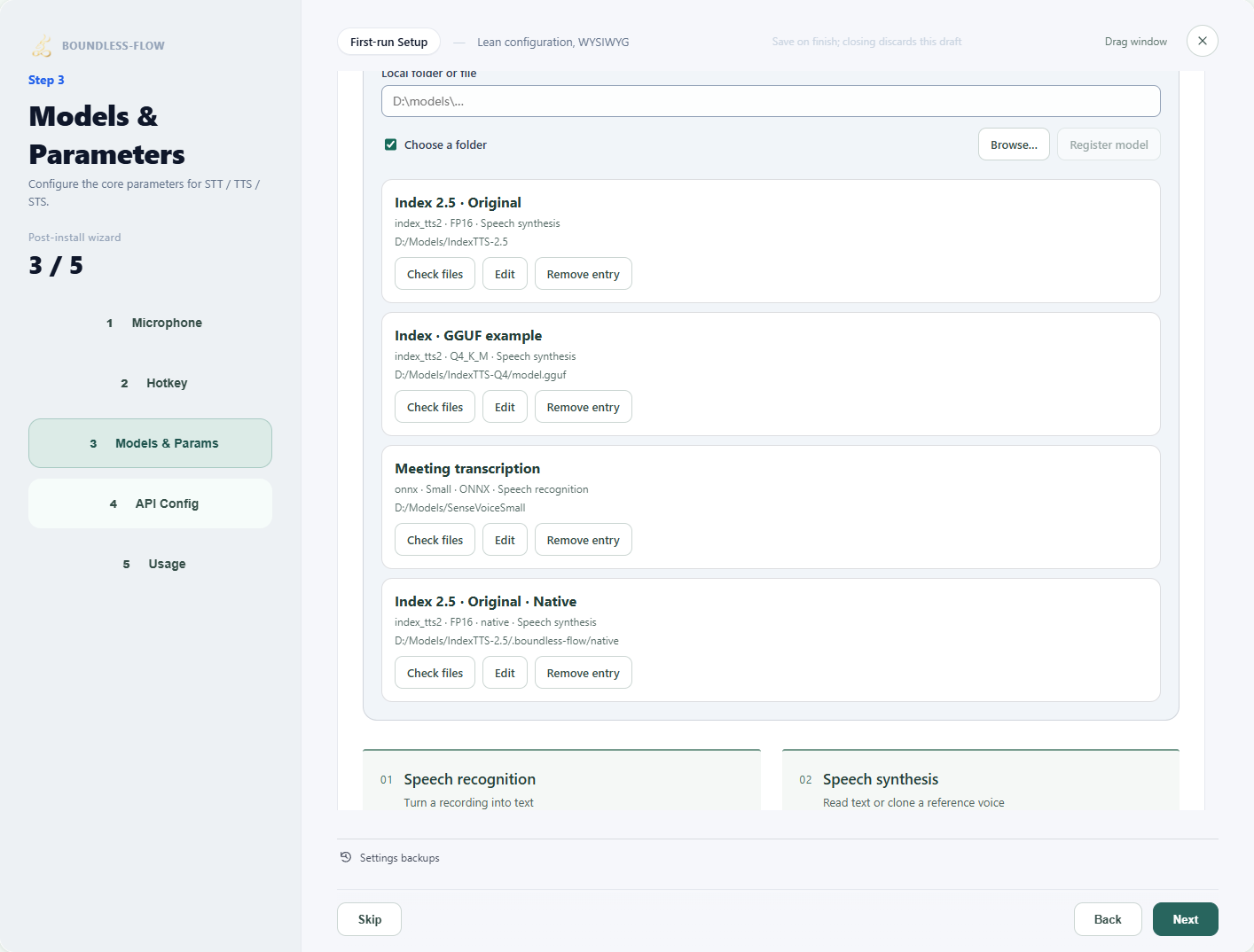Go to step 1 Microphone

tap(150, 323)
